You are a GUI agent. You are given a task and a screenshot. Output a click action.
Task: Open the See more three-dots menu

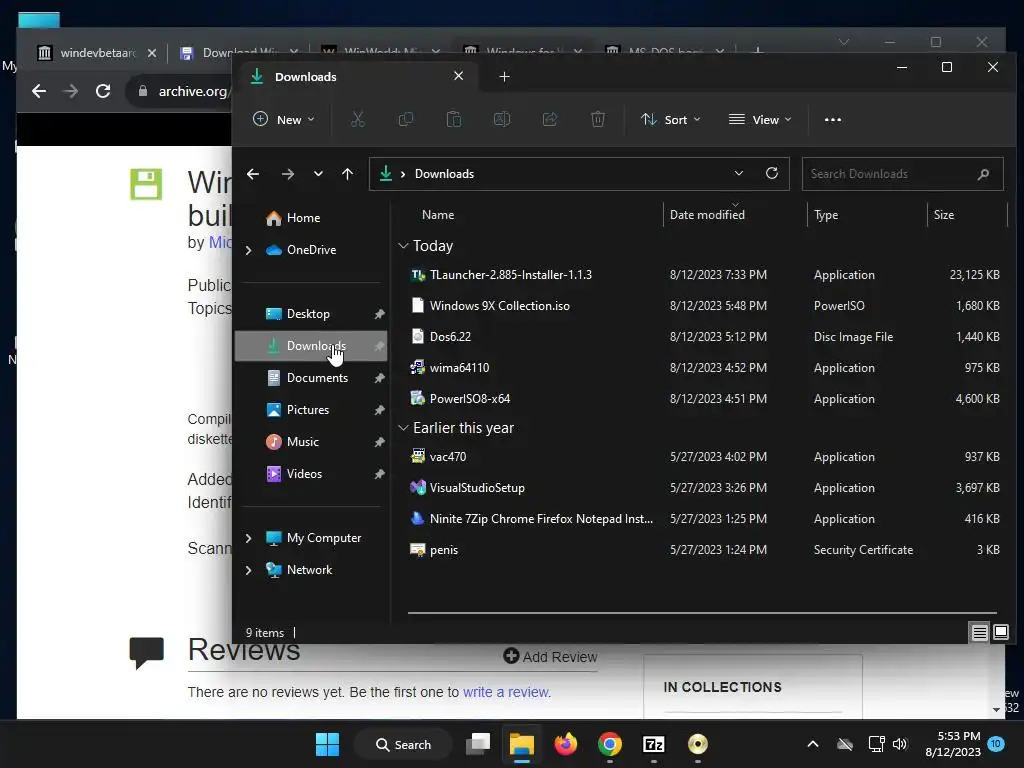833,120
